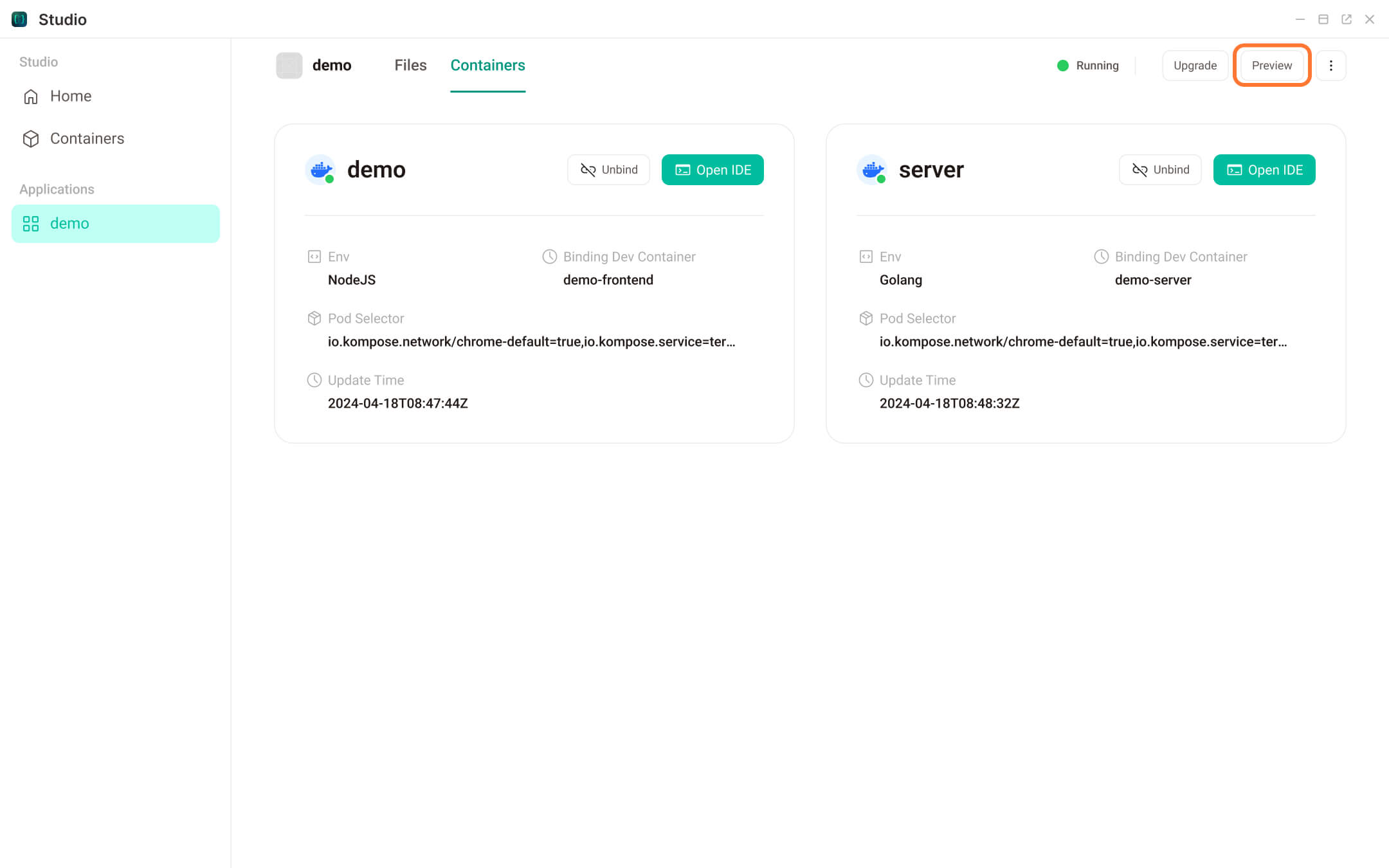1389x868 pixels.
Task: Open IDE for server container
Action: pos(1264,170)
